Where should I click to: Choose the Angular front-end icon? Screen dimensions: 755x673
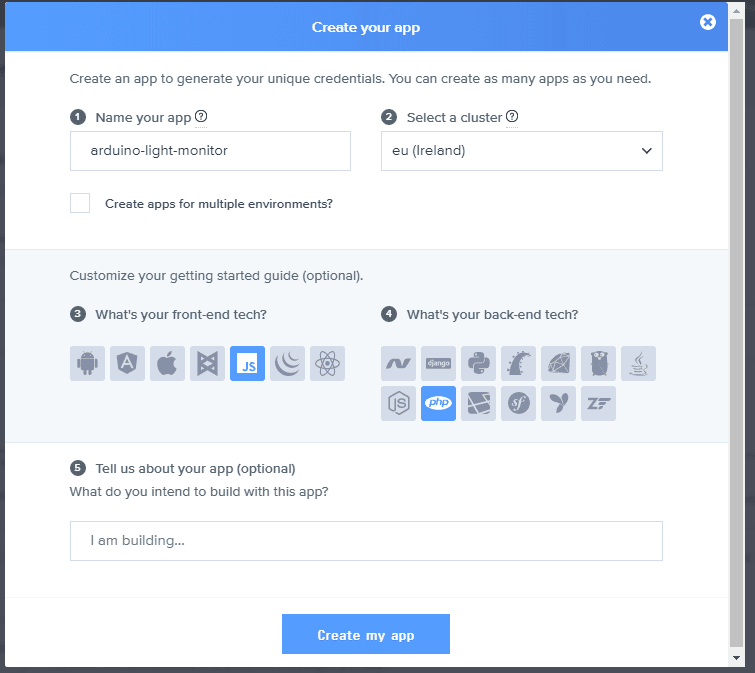pyautogui.click(x=127, y=364)
